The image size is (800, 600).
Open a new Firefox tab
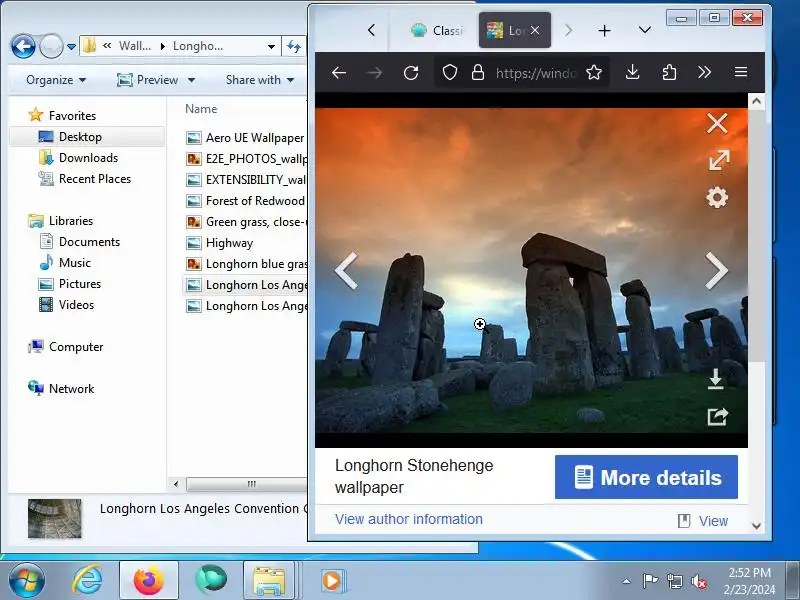[605, 31]
